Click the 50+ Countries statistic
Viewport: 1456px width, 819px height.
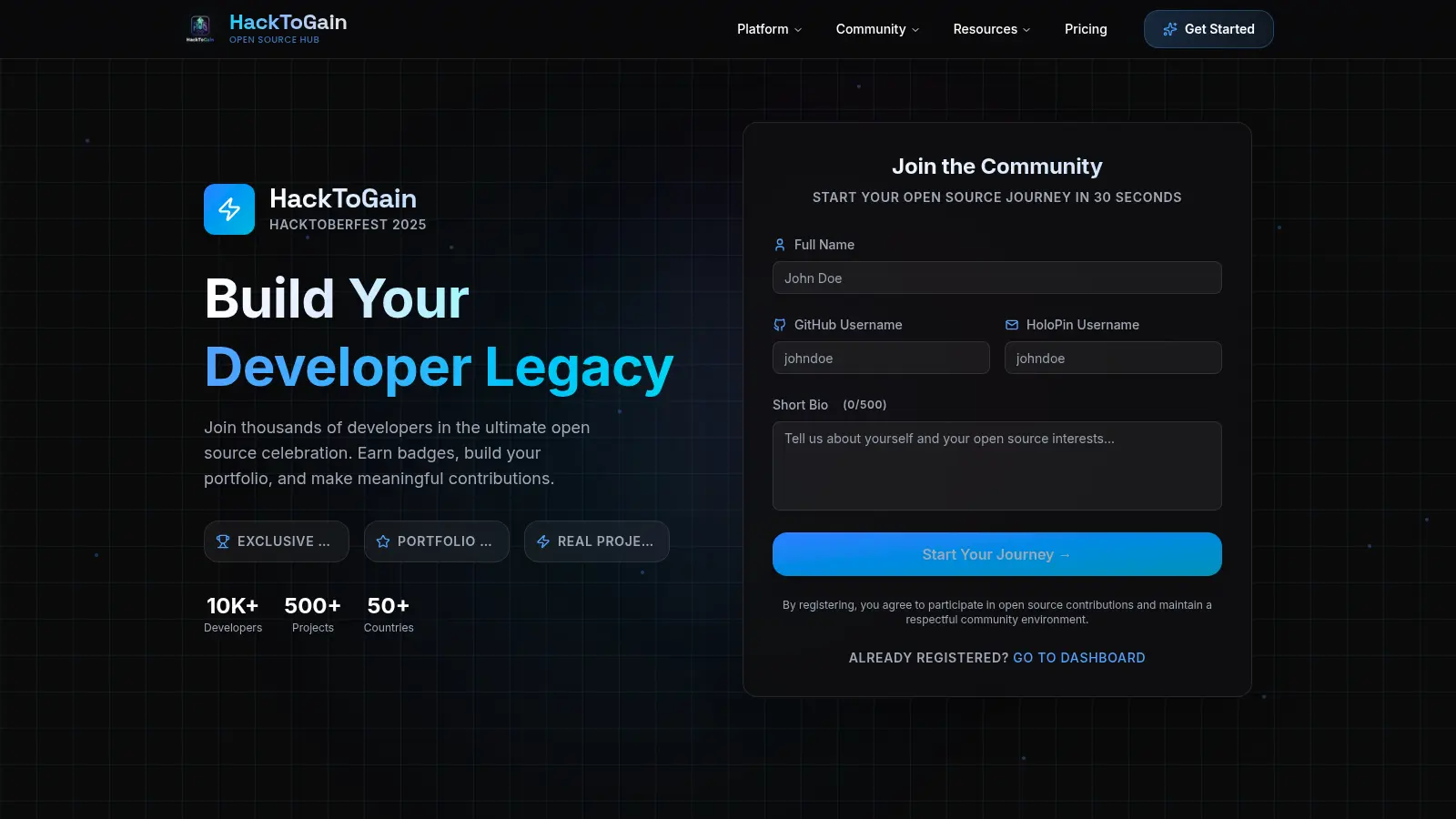(389, 614)
